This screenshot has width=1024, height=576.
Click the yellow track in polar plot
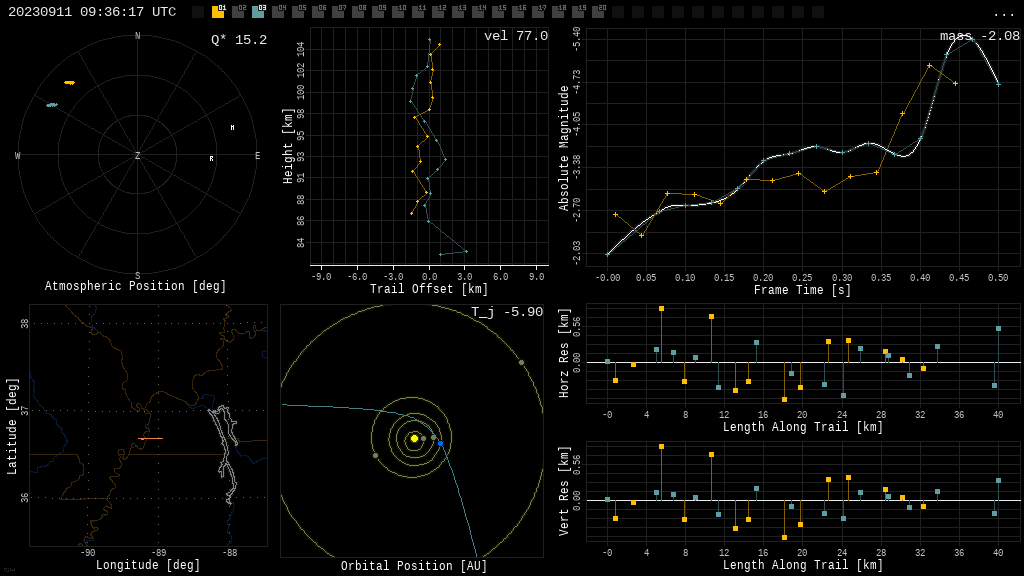coord(69,83)
